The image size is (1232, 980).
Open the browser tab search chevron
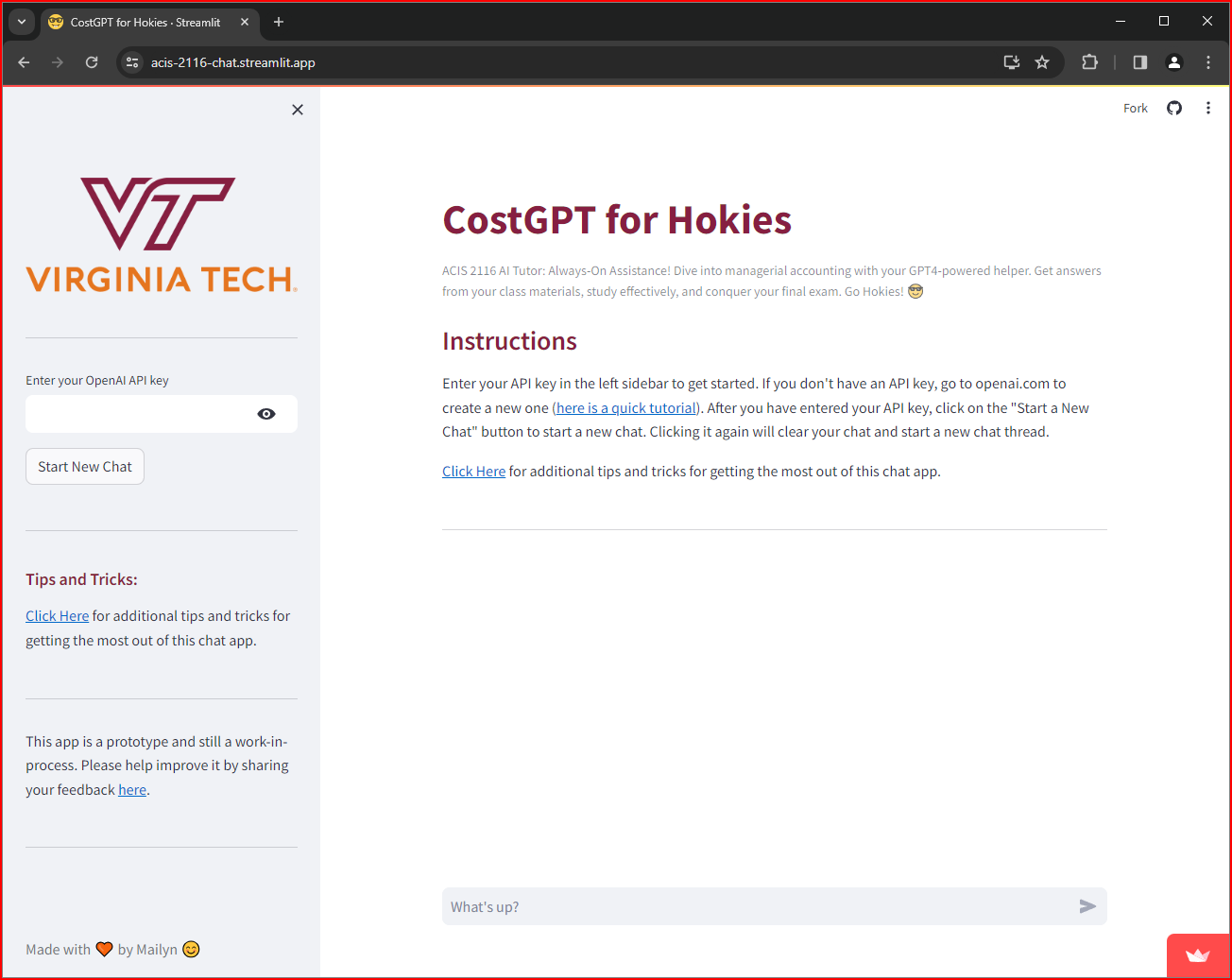[21, 22]
